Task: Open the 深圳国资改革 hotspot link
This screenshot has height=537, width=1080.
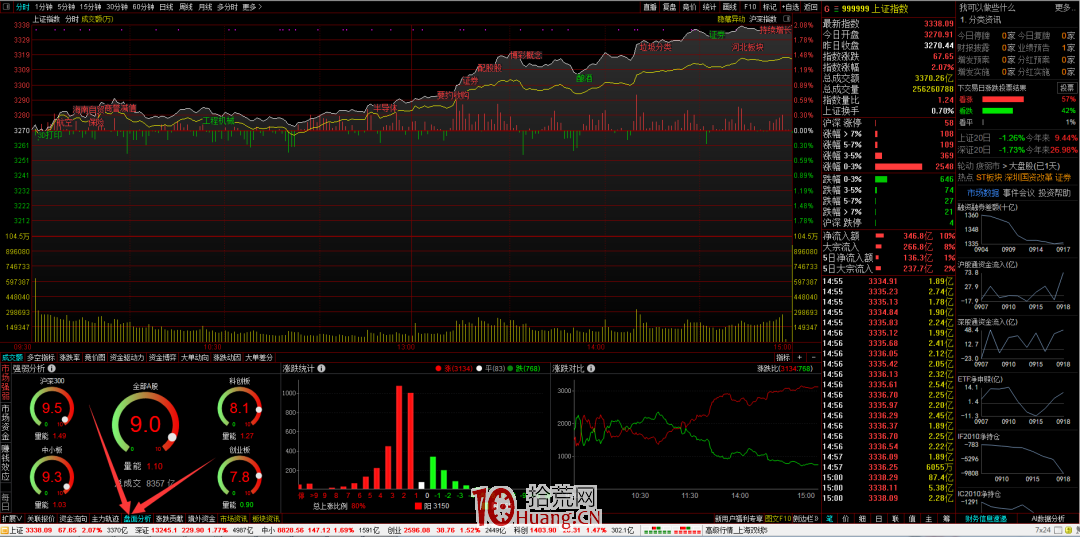Action: pos(1026,178)
